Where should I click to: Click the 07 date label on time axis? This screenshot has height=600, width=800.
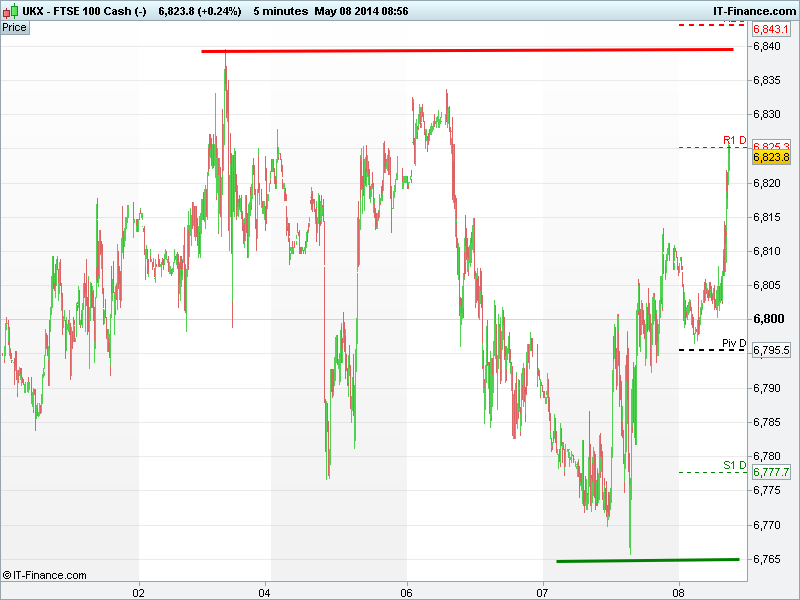tap(542, 593)
